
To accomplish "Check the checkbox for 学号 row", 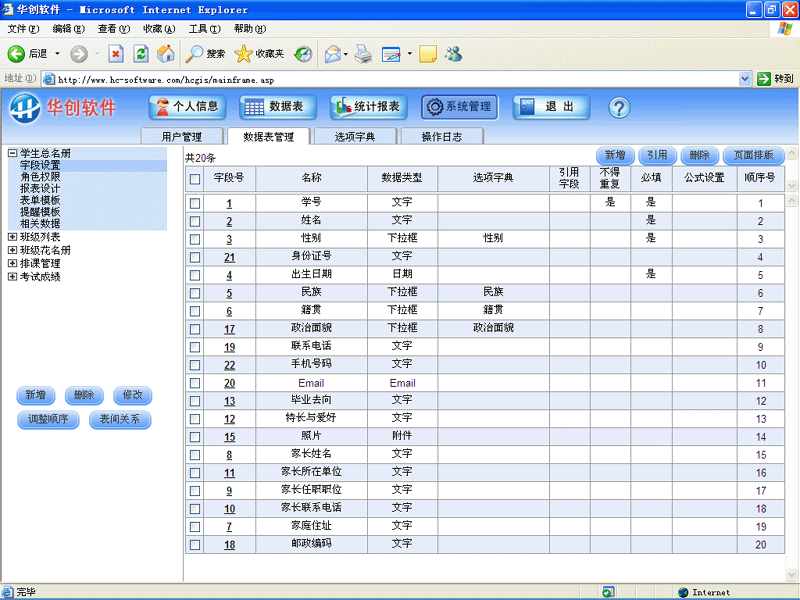I will coord(195,203).
